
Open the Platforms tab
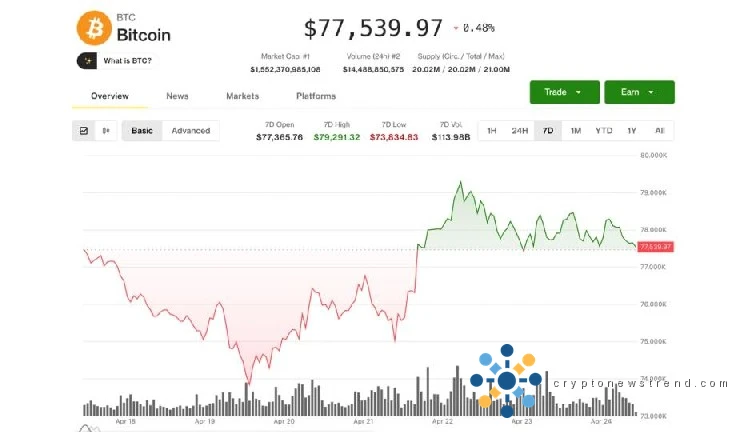pos(316,96)
